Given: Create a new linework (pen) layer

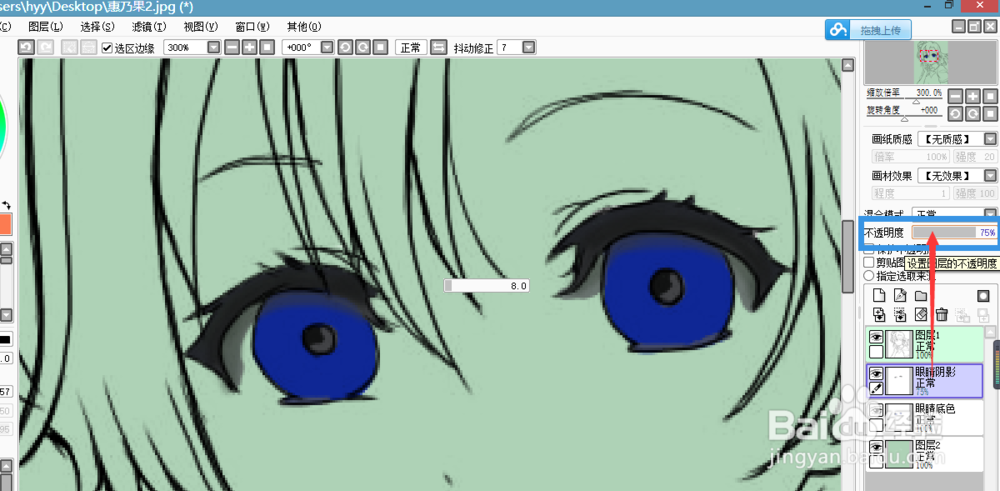Looking at the screenshot, I should point(899,296).
